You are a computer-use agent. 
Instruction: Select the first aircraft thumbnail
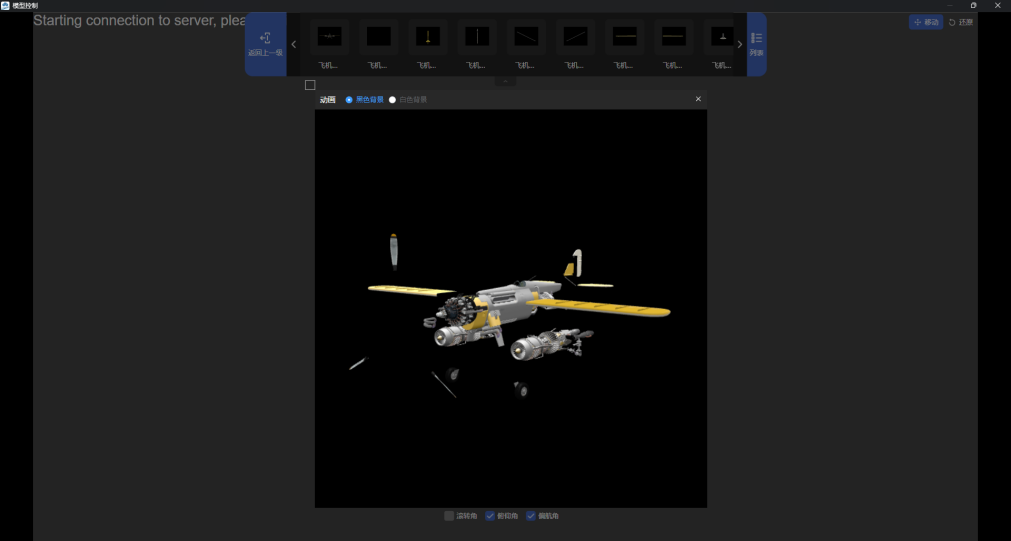[329, 37]
